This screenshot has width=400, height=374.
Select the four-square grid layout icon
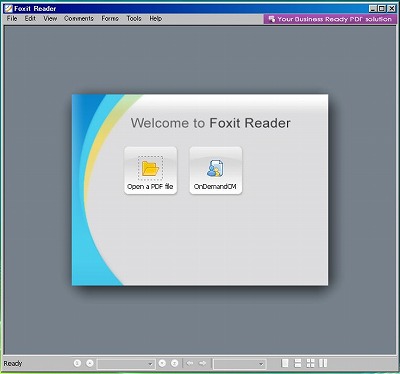[x=310, y=363]
